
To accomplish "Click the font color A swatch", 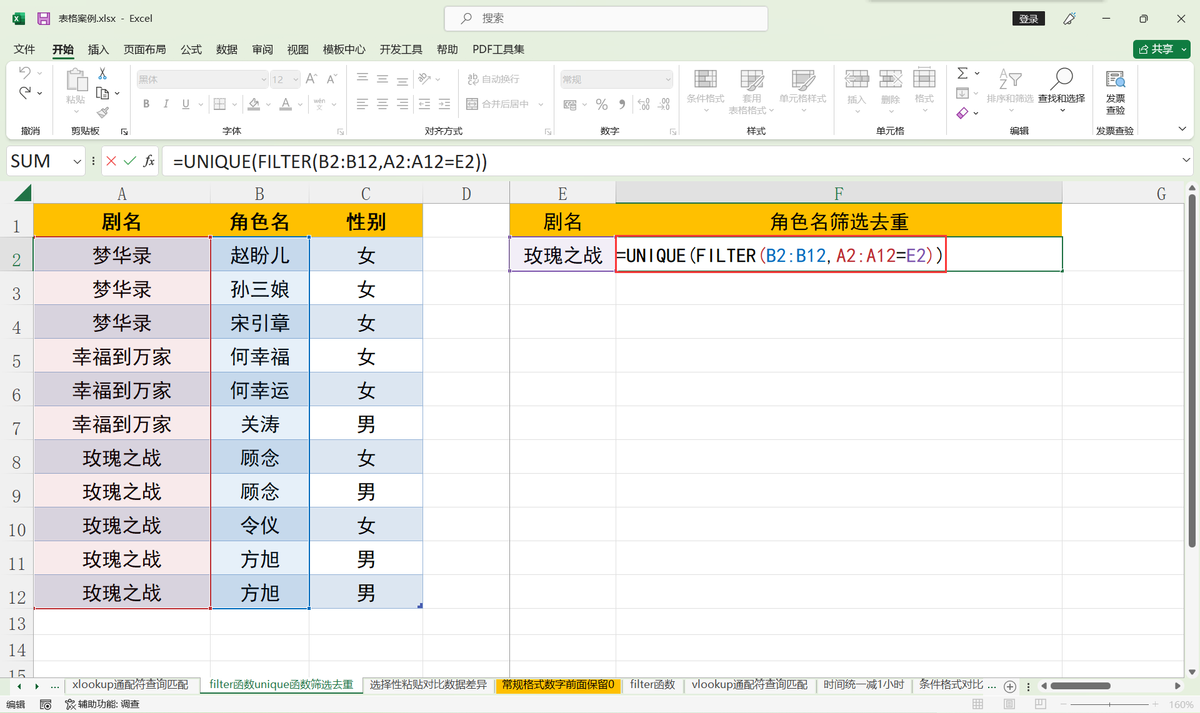I will [x=286, y=104].
